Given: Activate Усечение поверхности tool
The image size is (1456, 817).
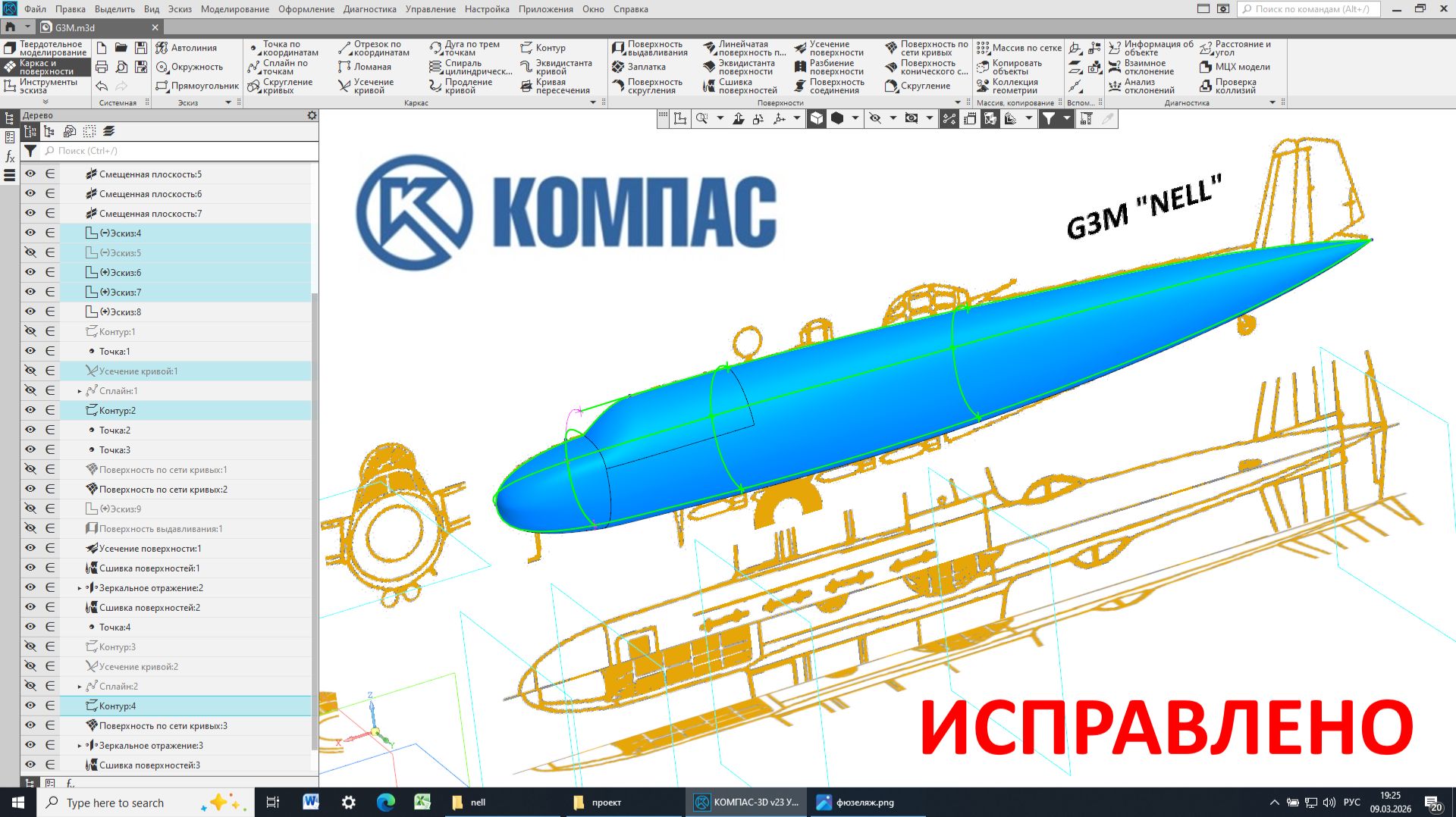Looking at the screenshot, I should click(x=829, y=48).
